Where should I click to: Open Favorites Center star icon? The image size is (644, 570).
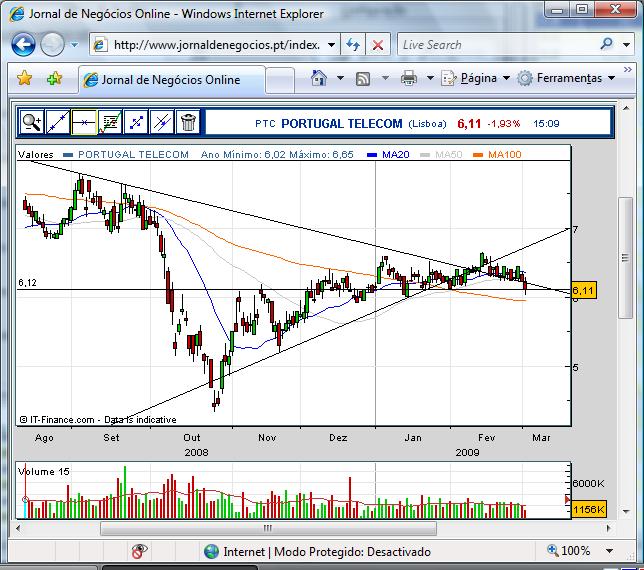[24, 78]
